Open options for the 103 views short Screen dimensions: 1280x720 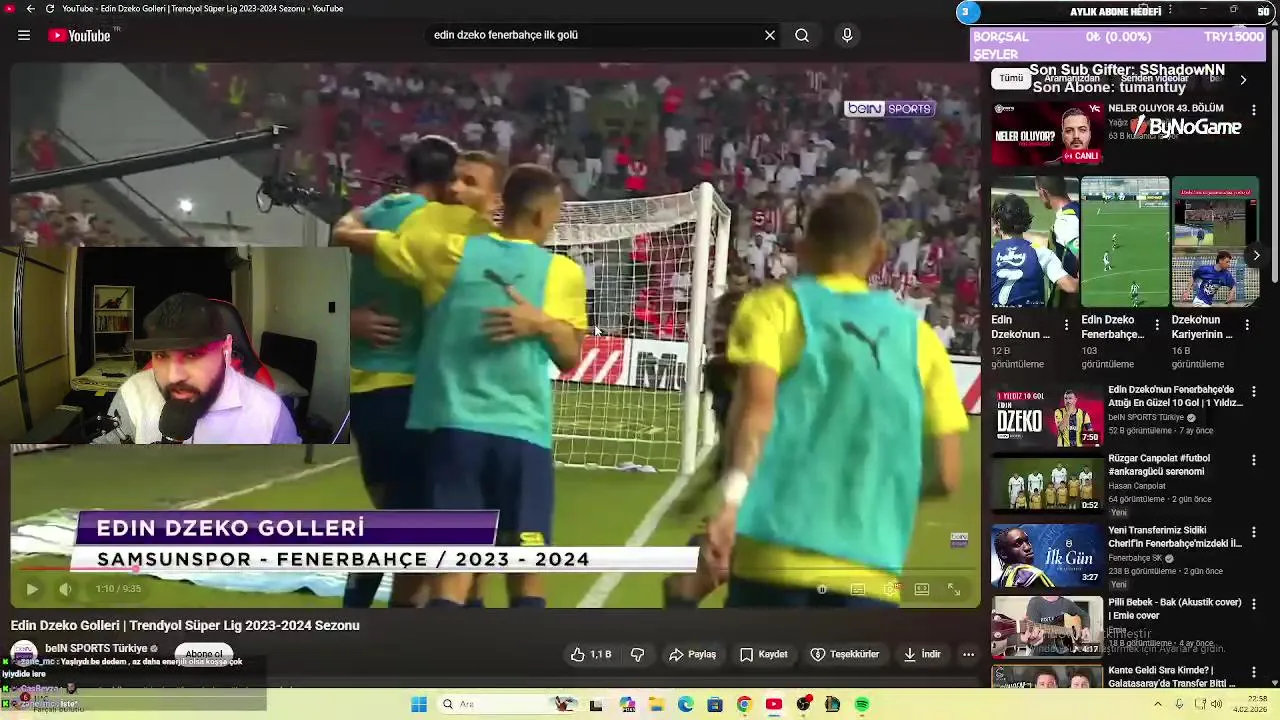[1157, 325]
